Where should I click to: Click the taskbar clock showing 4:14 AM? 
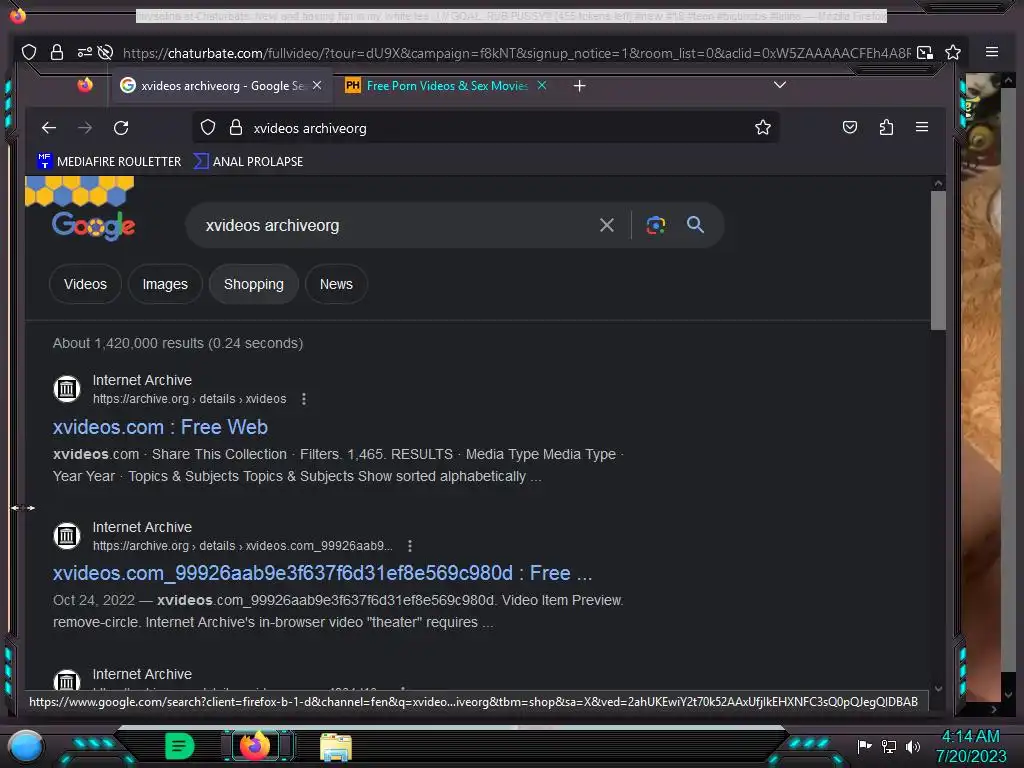point(971,746)
